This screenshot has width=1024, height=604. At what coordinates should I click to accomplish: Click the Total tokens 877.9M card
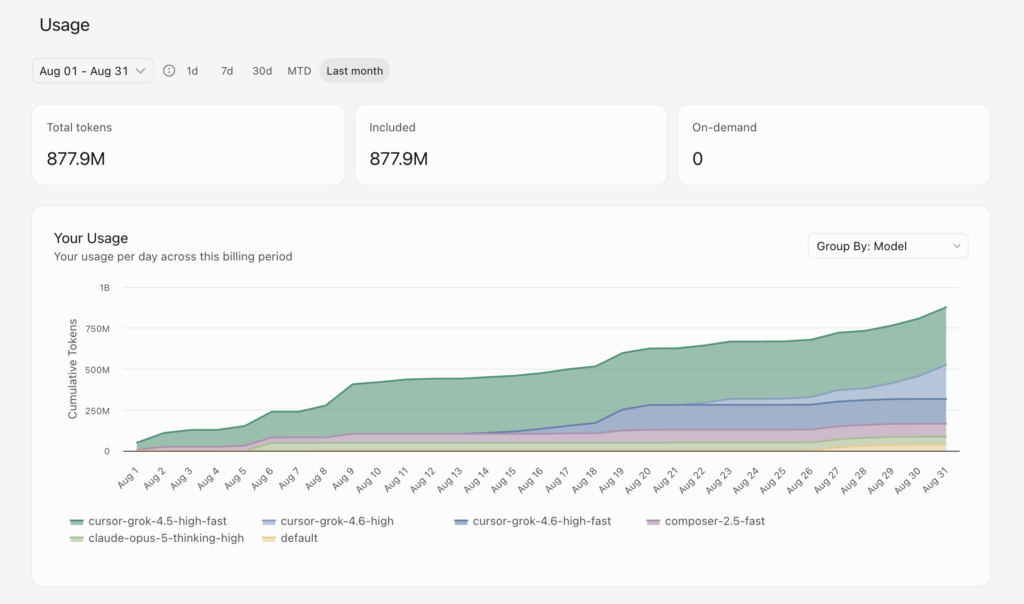(188, 145)
